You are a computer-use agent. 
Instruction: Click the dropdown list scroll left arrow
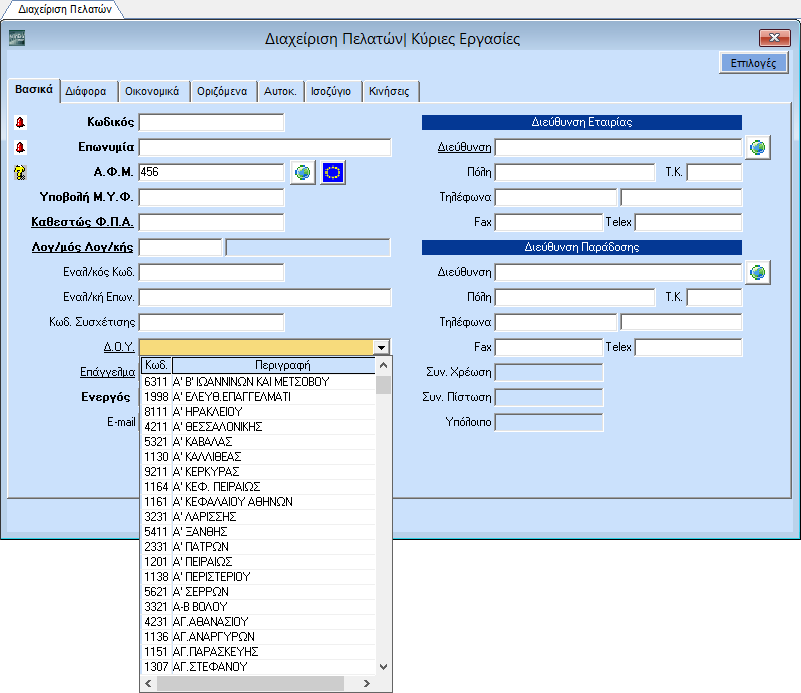(149, 683)
